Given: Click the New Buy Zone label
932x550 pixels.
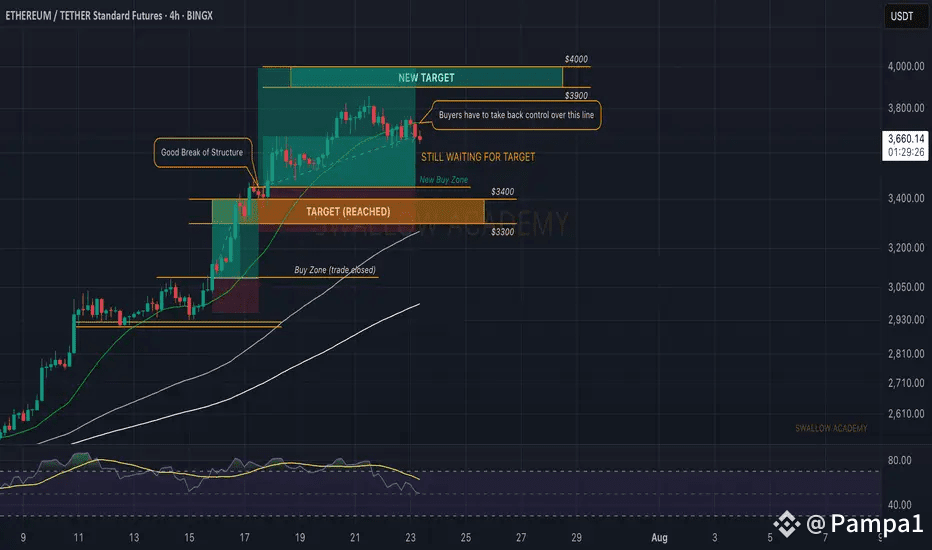Looking at the screenshot, I should 443,180.
